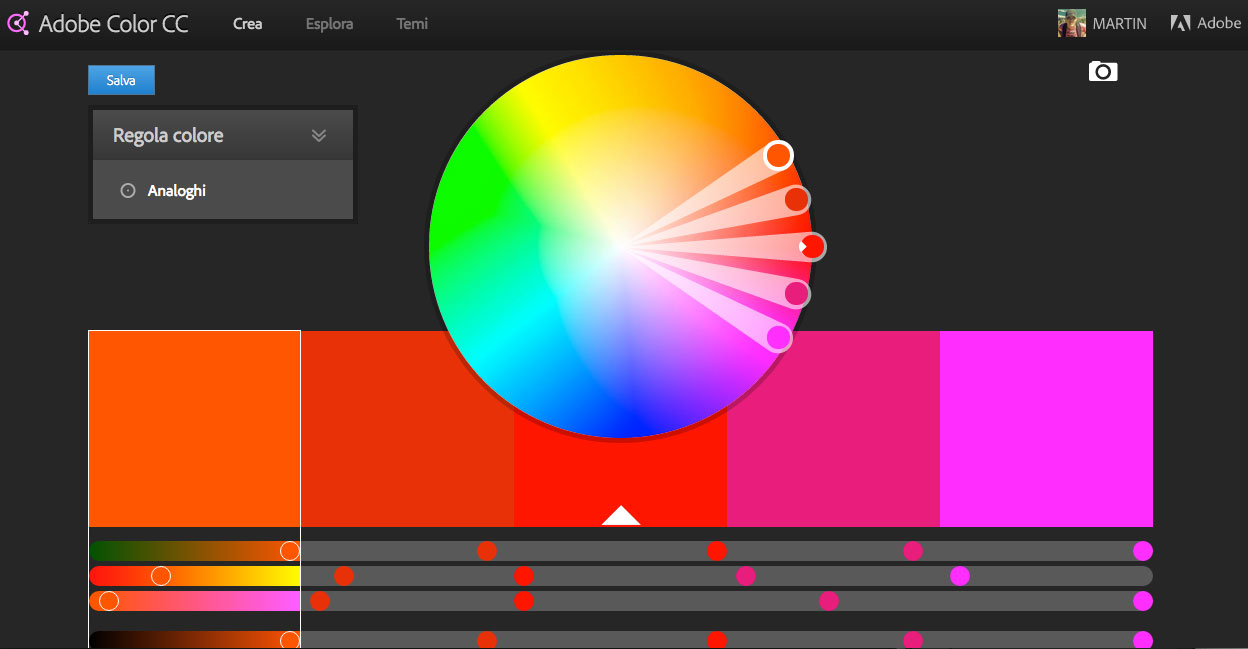Click the orange swatch's orange-to-pink slider knob
1248x649 pixels.
click(109, 600)
